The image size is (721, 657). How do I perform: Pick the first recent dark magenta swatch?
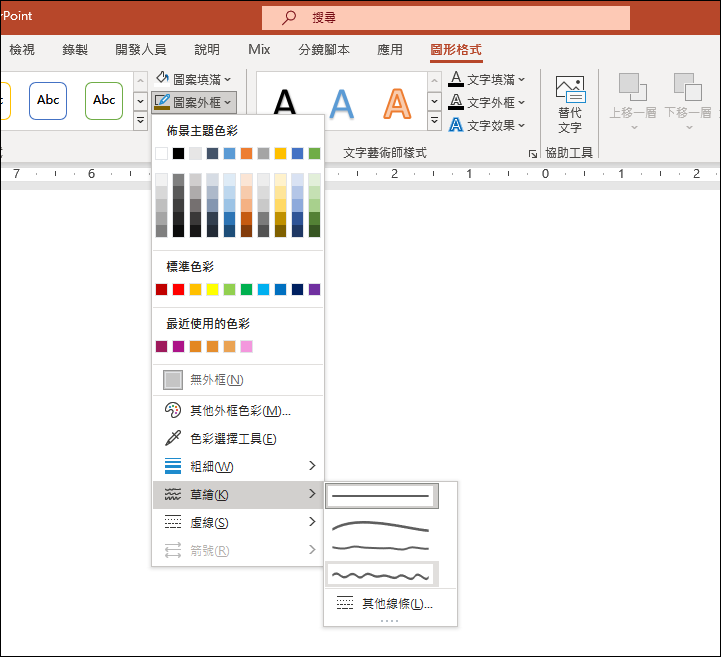161,347
